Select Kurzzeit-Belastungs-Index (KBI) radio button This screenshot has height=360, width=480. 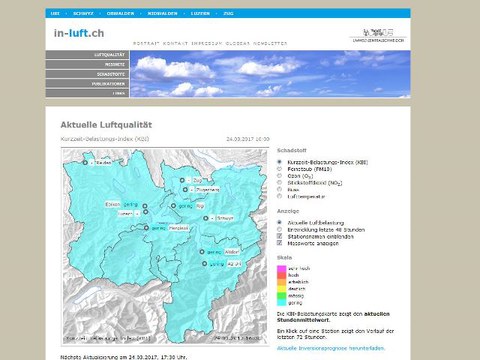coord(280,162)
